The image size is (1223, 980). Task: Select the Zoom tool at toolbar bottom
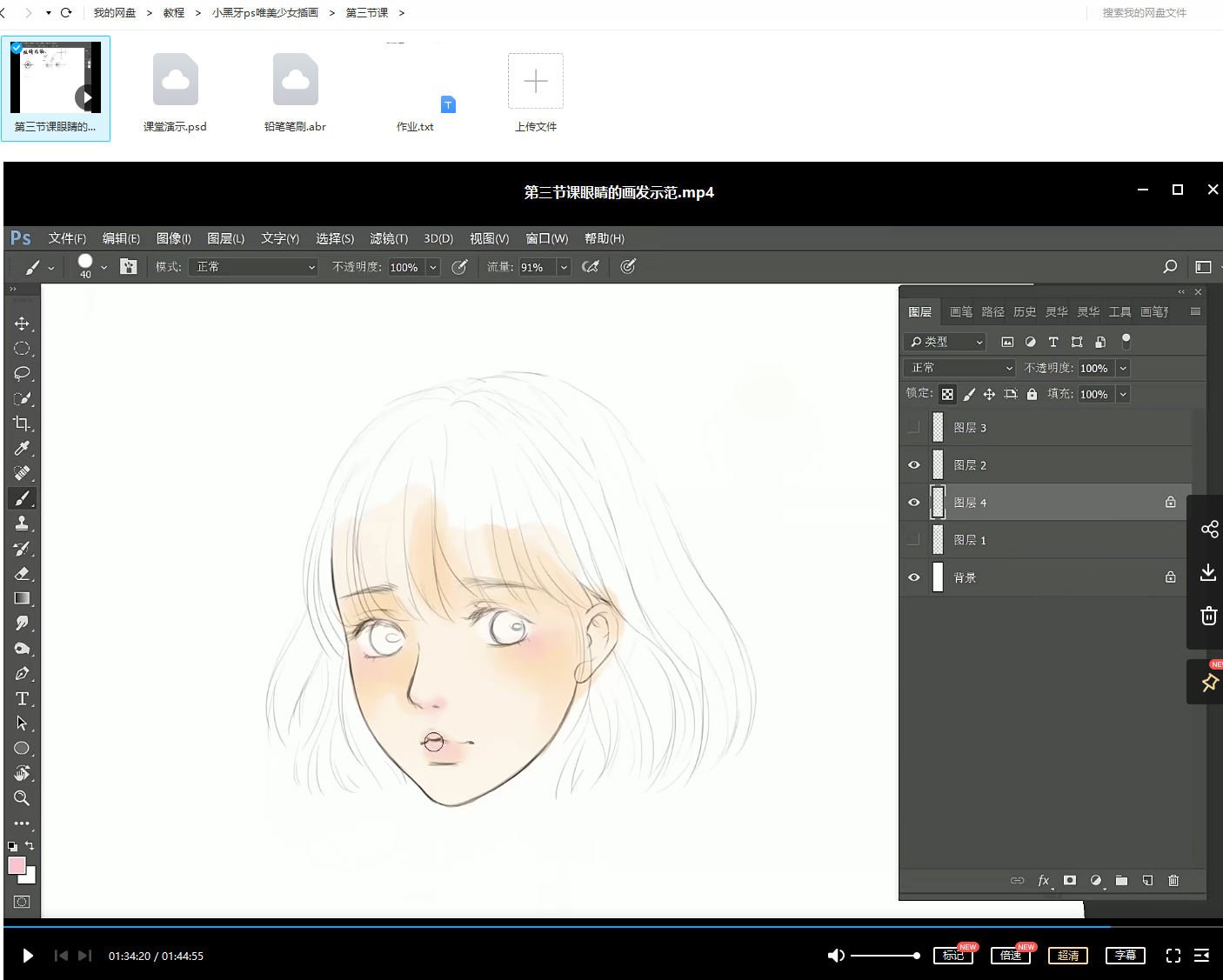click(x=23, y=798)
